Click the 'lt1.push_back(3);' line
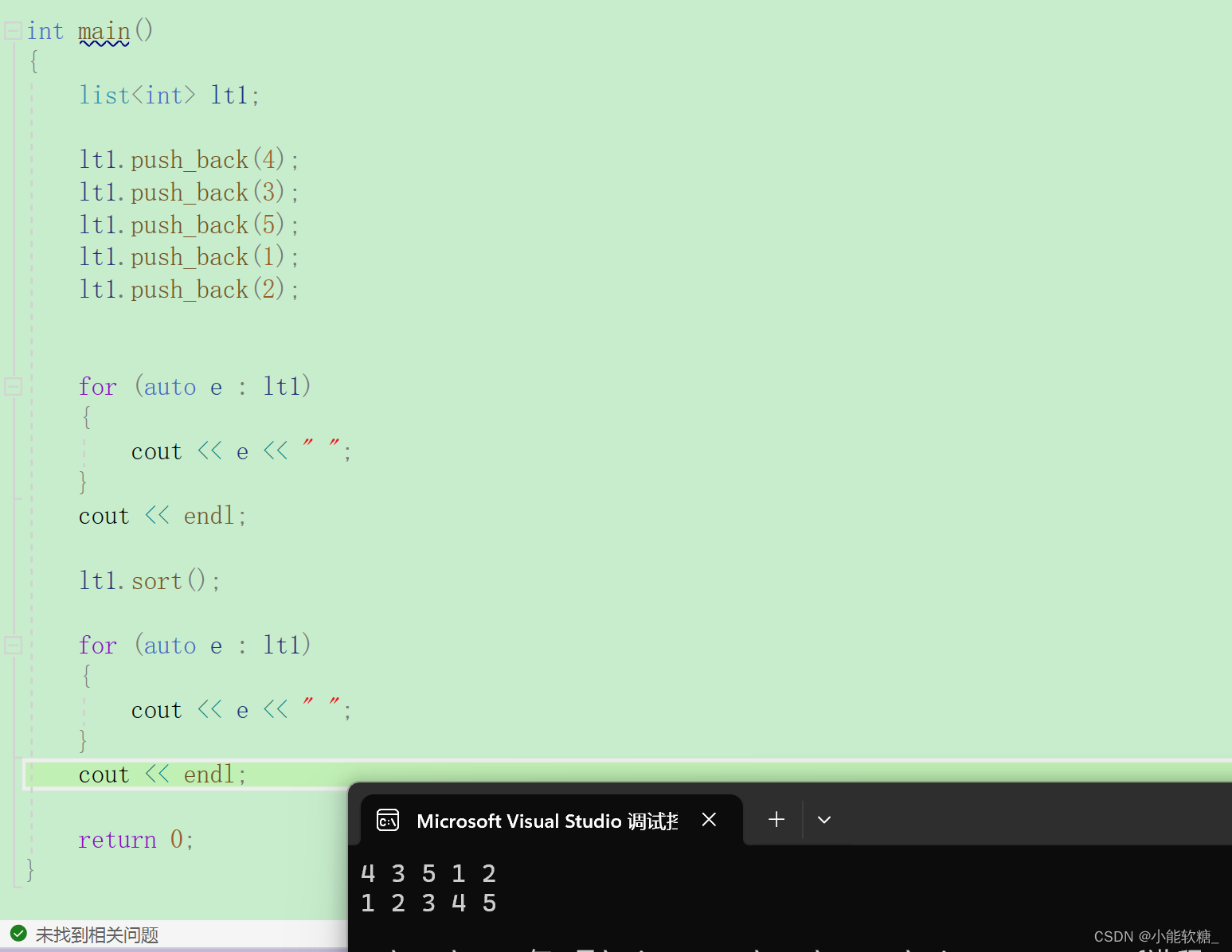The width and height of the screenshot is (1232, 952). coord(189,193)
